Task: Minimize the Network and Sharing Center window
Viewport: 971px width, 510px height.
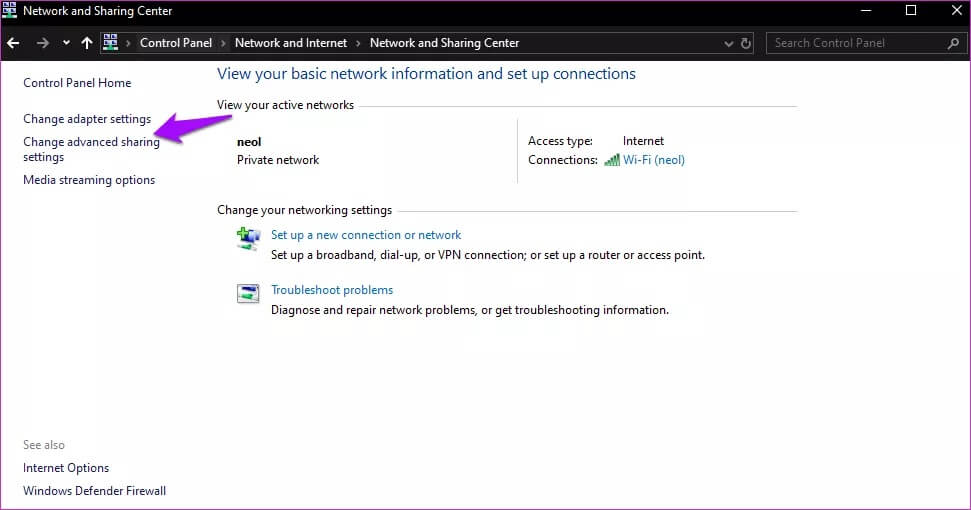Action: [x=866, y=11]
